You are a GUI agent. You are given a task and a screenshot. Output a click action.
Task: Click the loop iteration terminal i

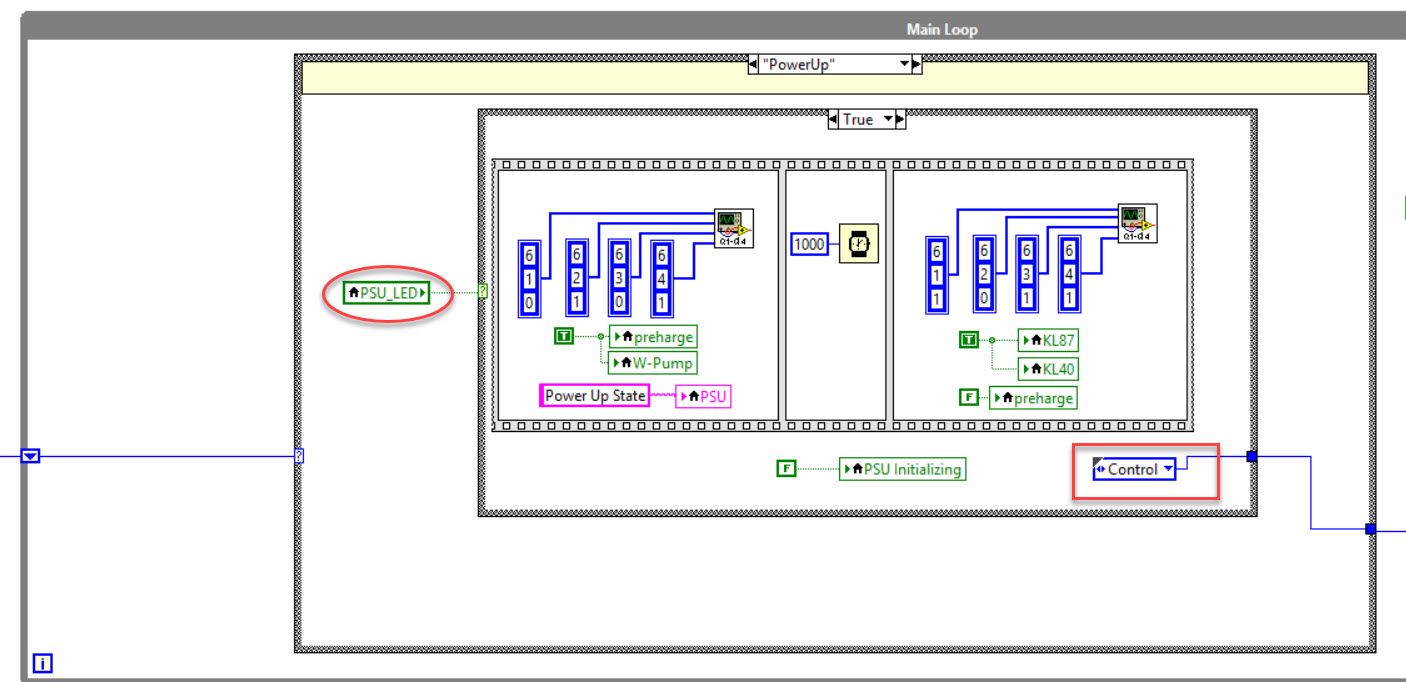(43, 662)
